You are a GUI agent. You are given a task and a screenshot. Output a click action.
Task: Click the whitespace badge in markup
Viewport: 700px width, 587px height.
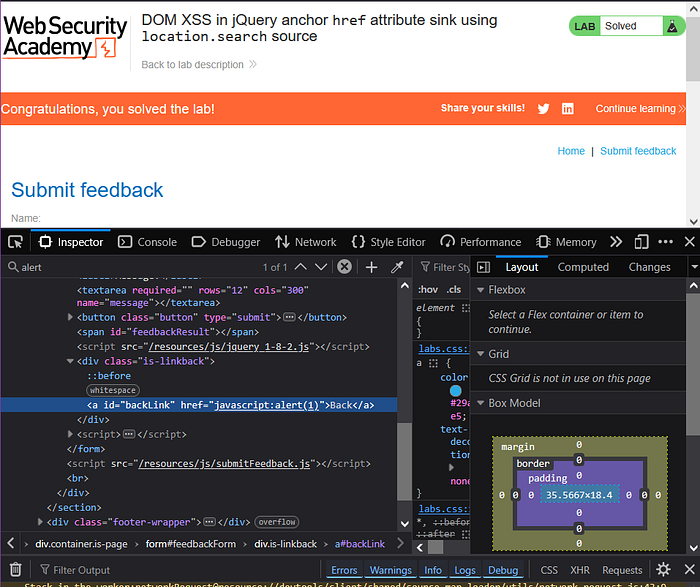click(x=112, y=390)
